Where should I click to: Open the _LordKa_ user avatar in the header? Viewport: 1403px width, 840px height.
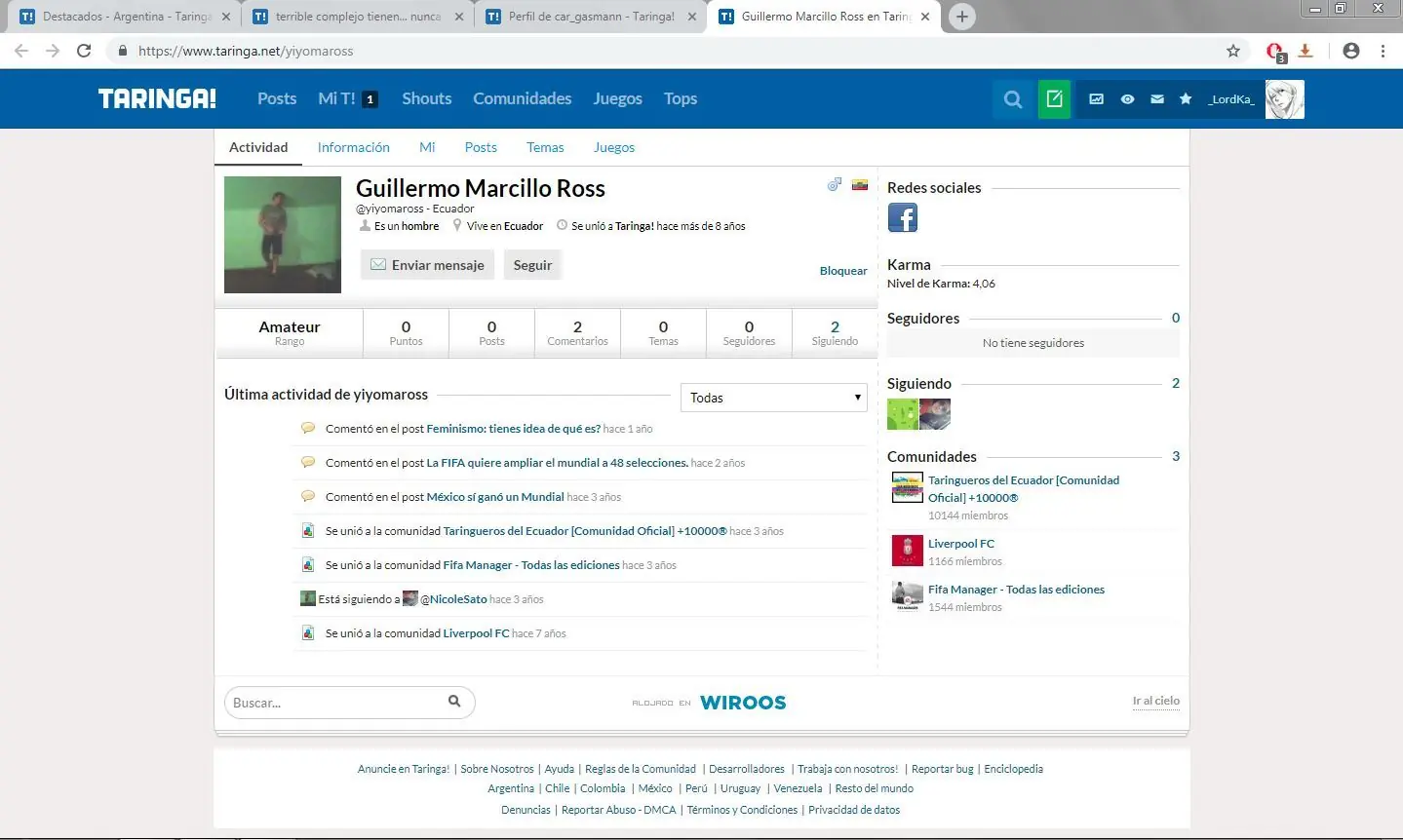(1284, 98)
